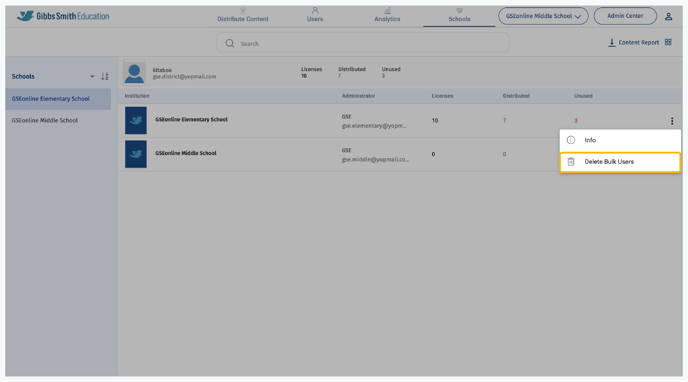The width and height of the screenshot is (688, 382).
Task: Open GSEonline Elementary School table row name
Action: 191,119
